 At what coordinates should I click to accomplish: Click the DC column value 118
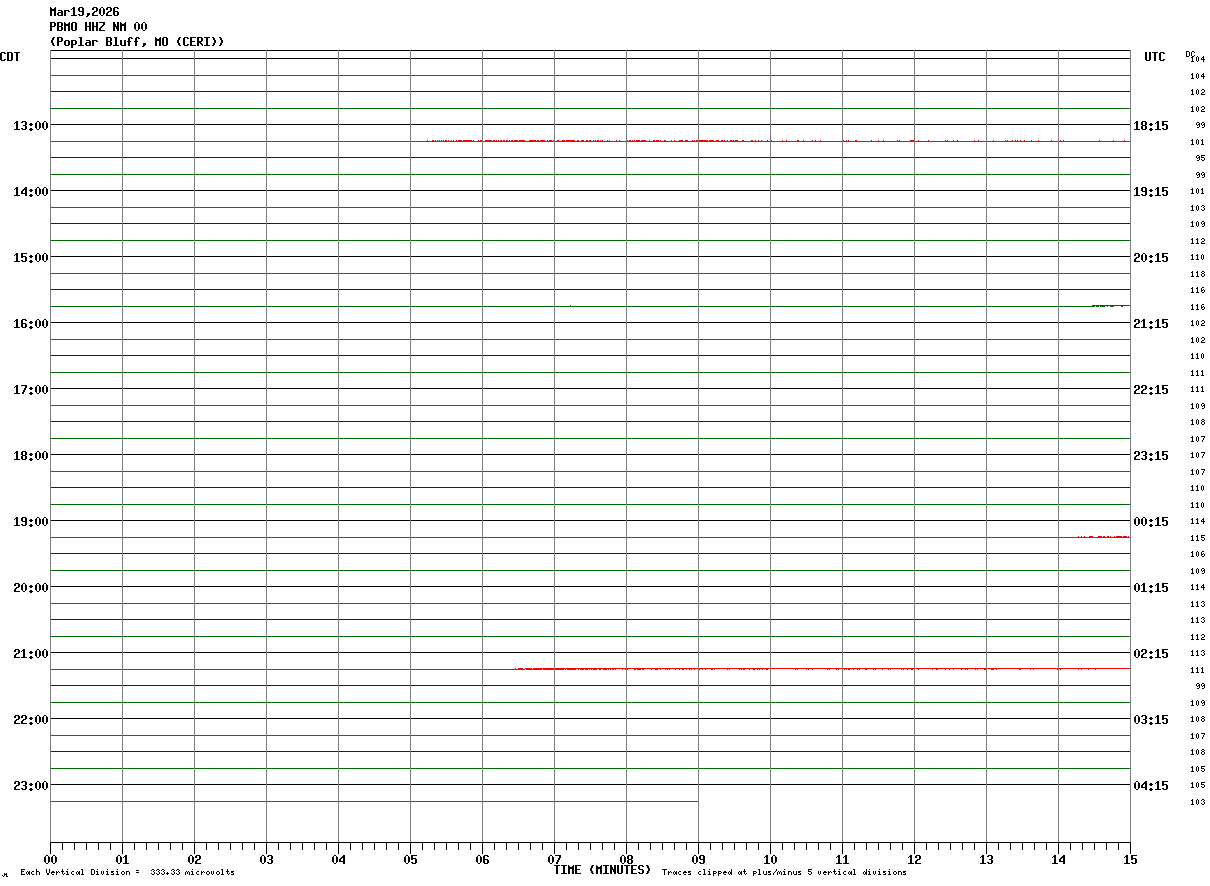(1197, 274)
